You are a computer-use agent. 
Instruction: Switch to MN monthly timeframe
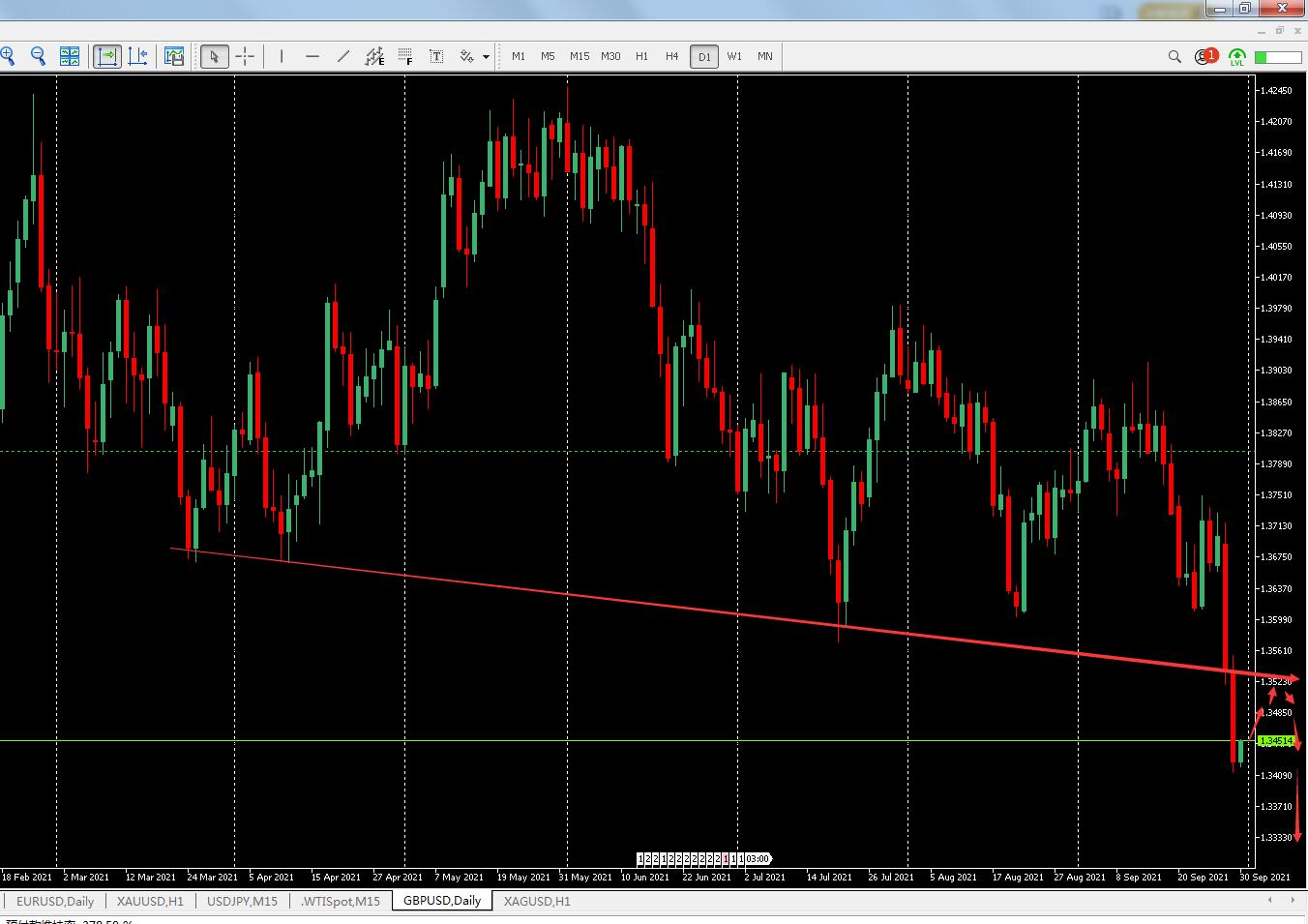765,56
